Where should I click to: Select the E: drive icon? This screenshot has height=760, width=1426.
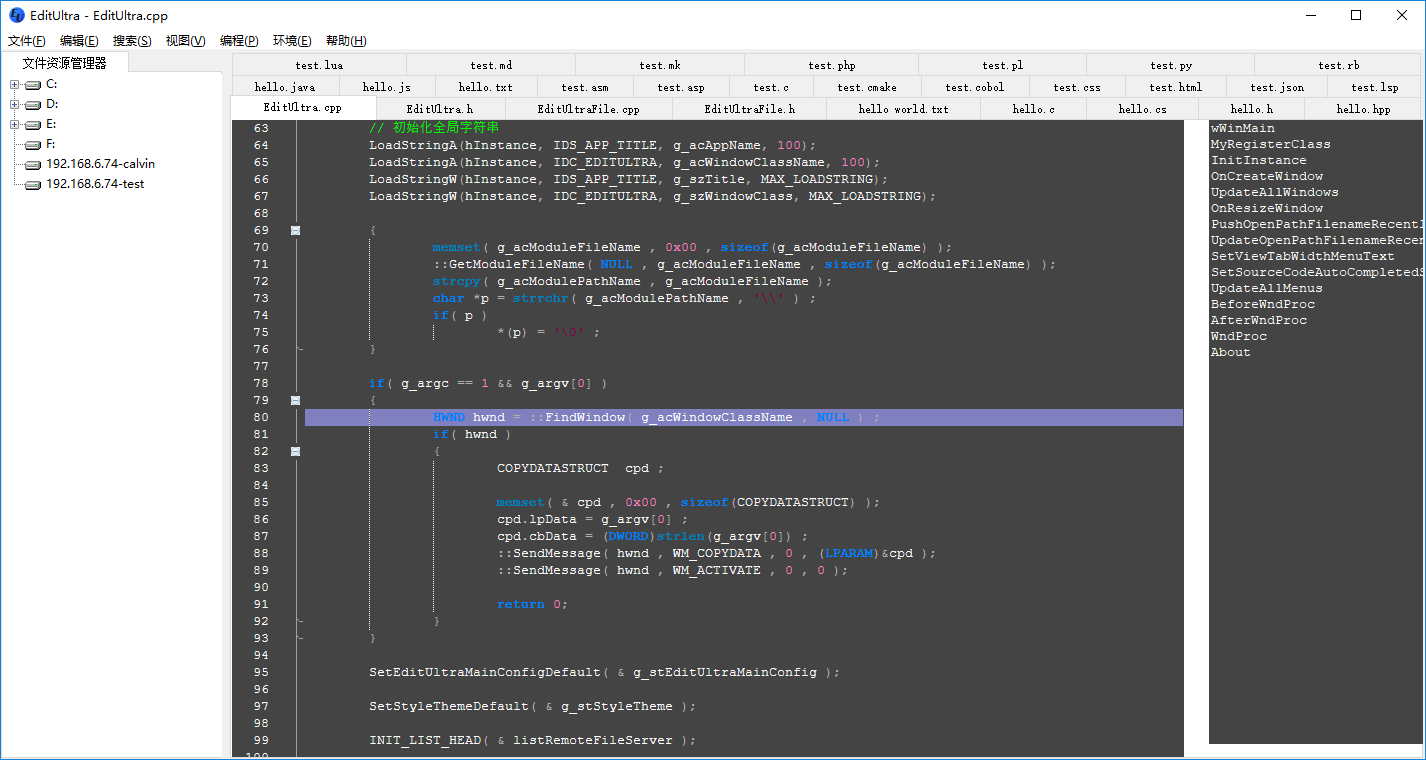pos(33,124)
